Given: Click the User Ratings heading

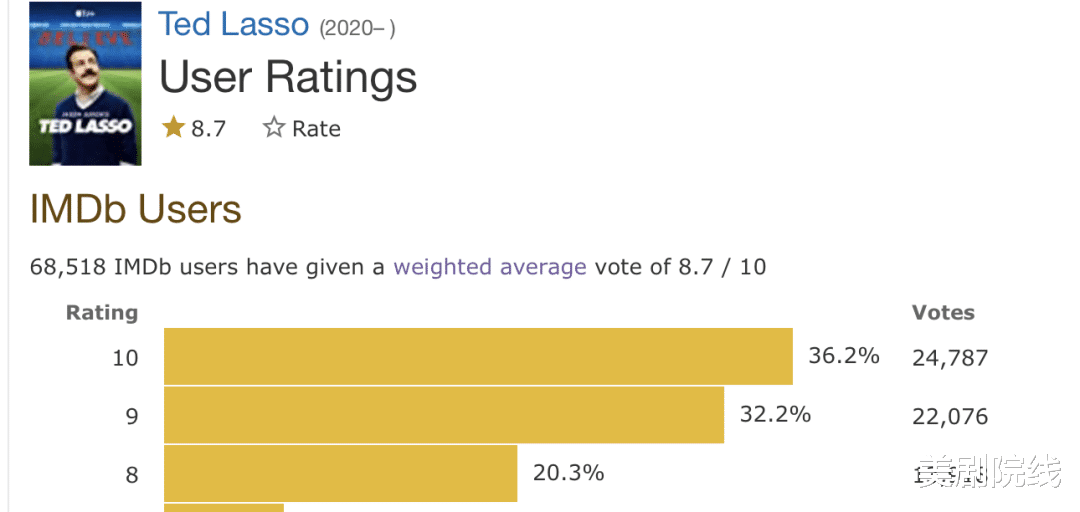Looking at the screenshot, I should pos(288,77).
